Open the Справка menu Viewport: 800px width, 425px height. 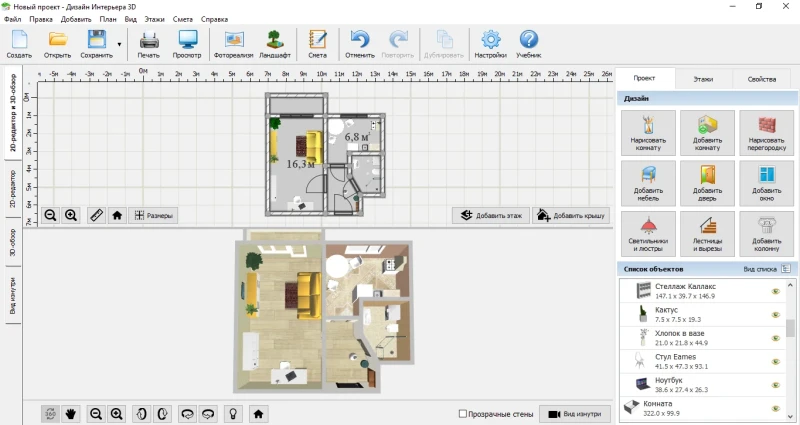tap(214, 19)
